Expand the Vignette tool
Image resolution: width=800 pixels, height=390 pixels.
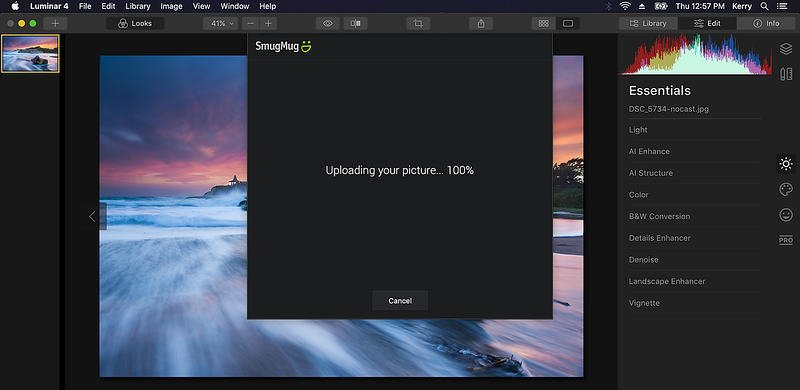(x=694, y=303)
